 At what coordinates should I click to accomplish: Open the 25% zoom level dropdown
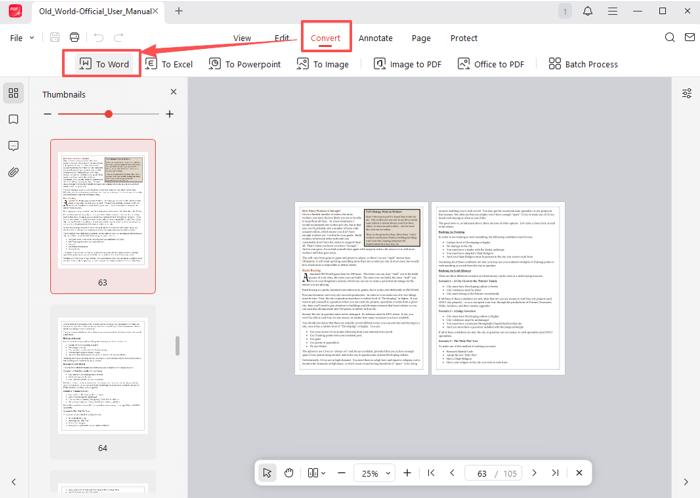tap(374, 473)
